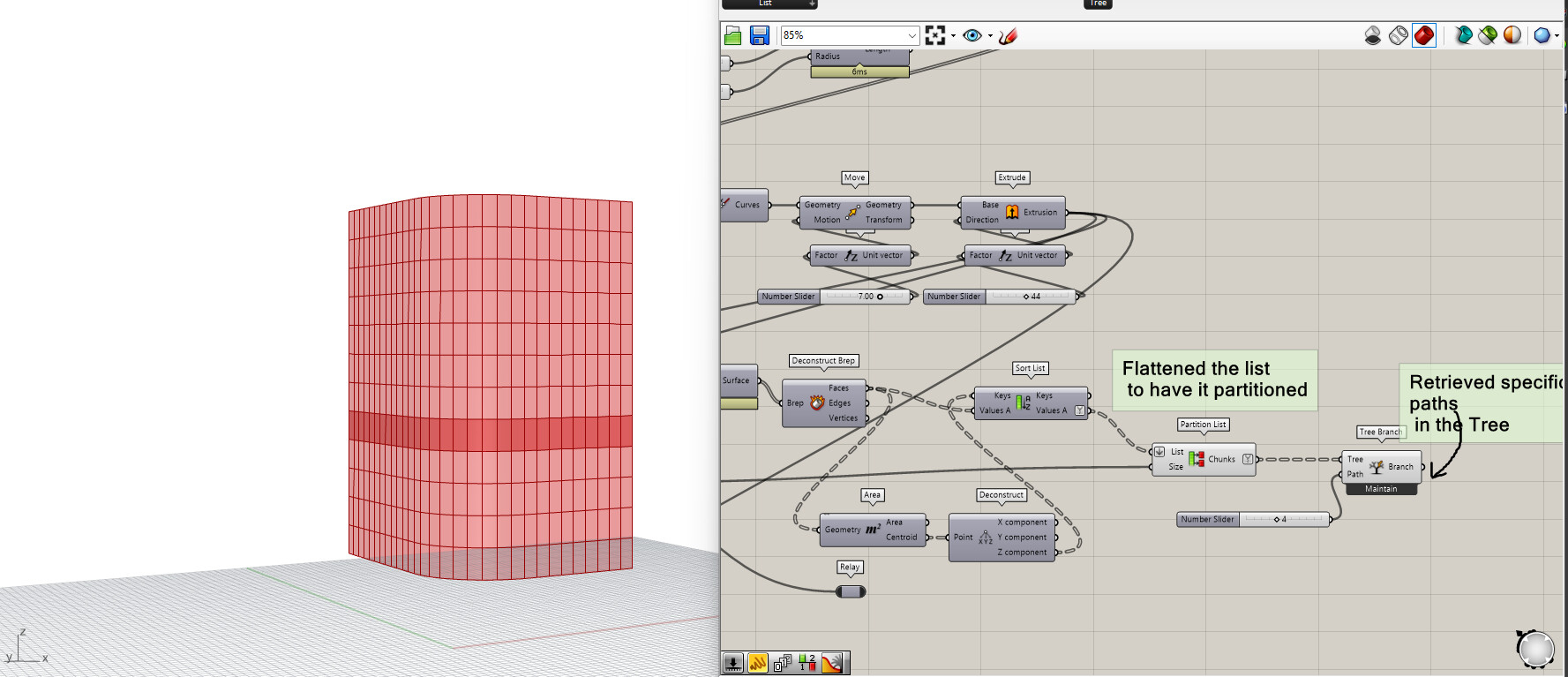Viewport: 1568px width, 677px height.
Task: Click the Edges output of Deconstruct Brep
Action: tap(839, 403)
